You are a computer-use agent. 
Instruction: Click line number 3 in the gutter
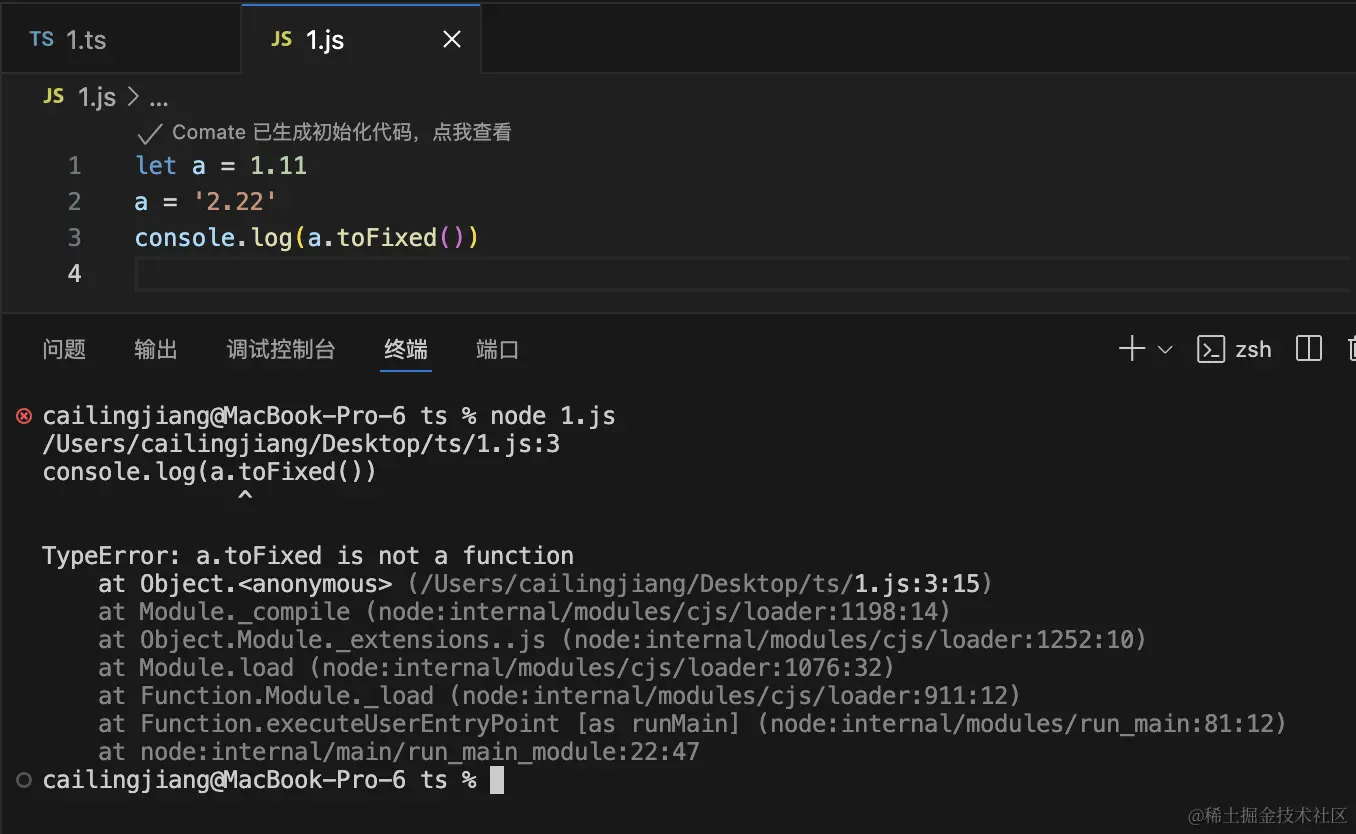click(74, 237)
